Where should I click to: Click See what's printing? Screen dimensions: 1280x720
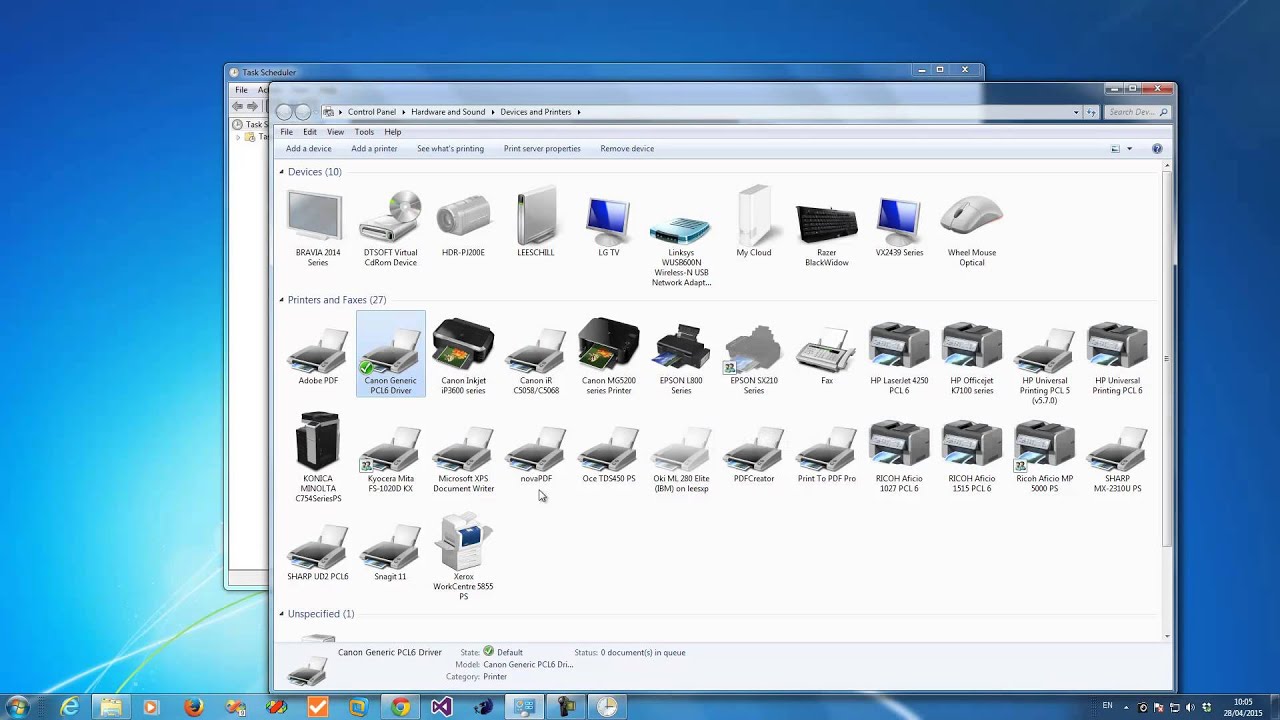click(450, 149)
